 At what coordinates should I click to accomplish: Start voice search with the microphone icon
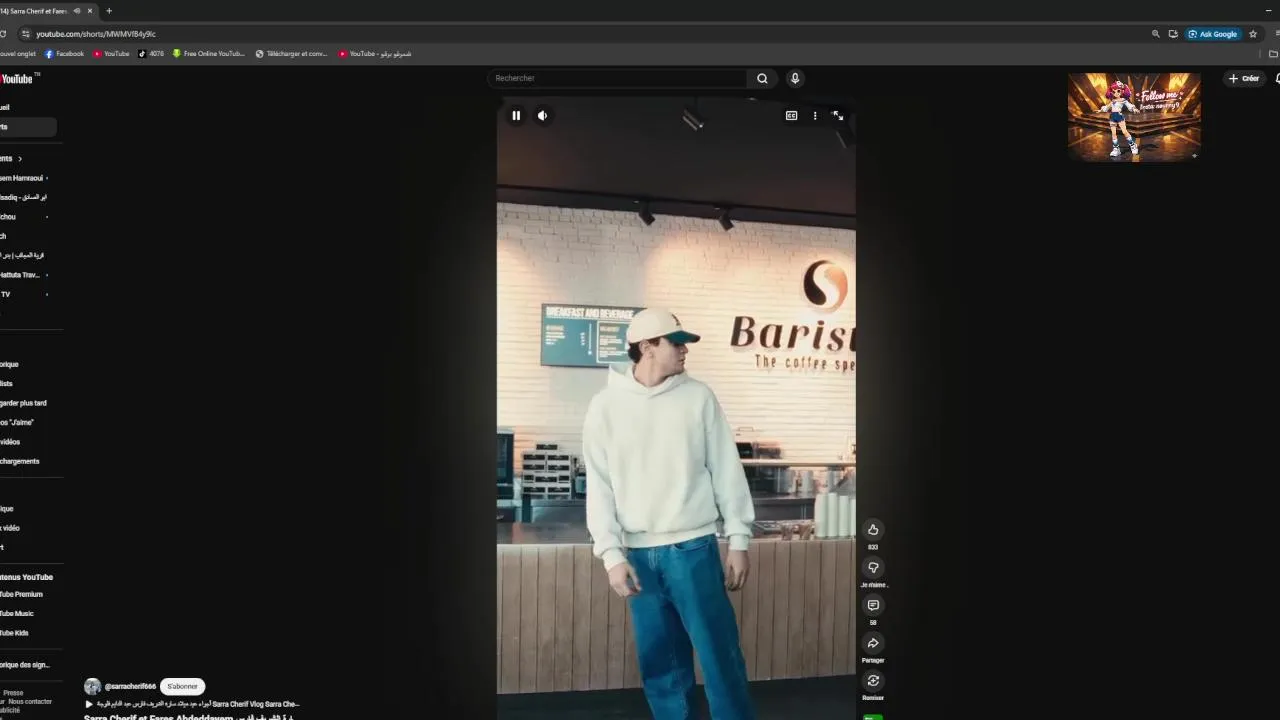coord(795,78)
